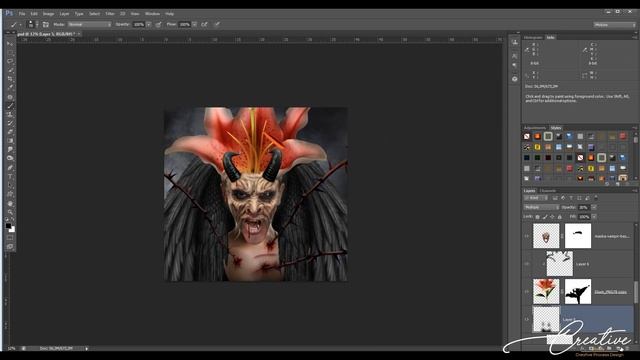Open the workspace switcher dropdown
The height and width of the screenshot is (360, 640).
click(x=614, y=25)
